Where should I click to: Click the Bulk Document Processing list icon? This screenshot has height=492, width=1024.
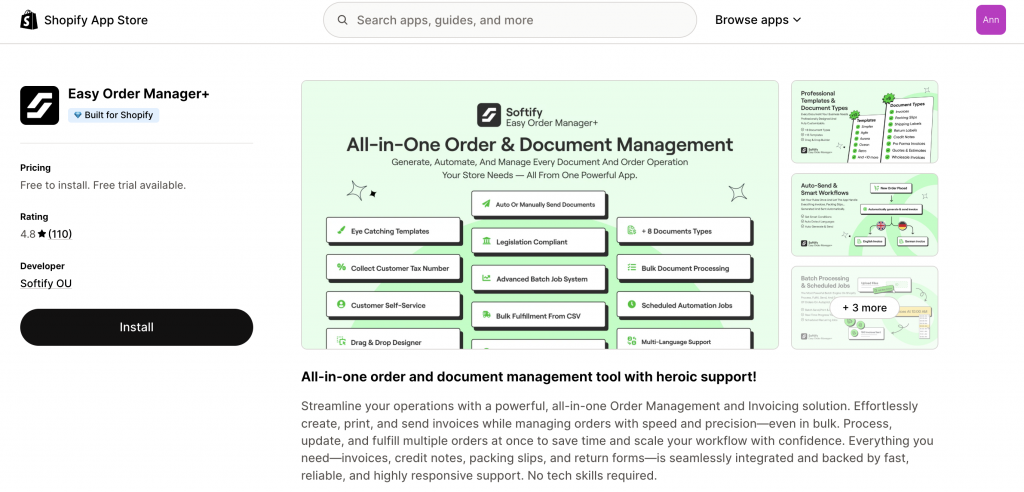coord(632,267)
